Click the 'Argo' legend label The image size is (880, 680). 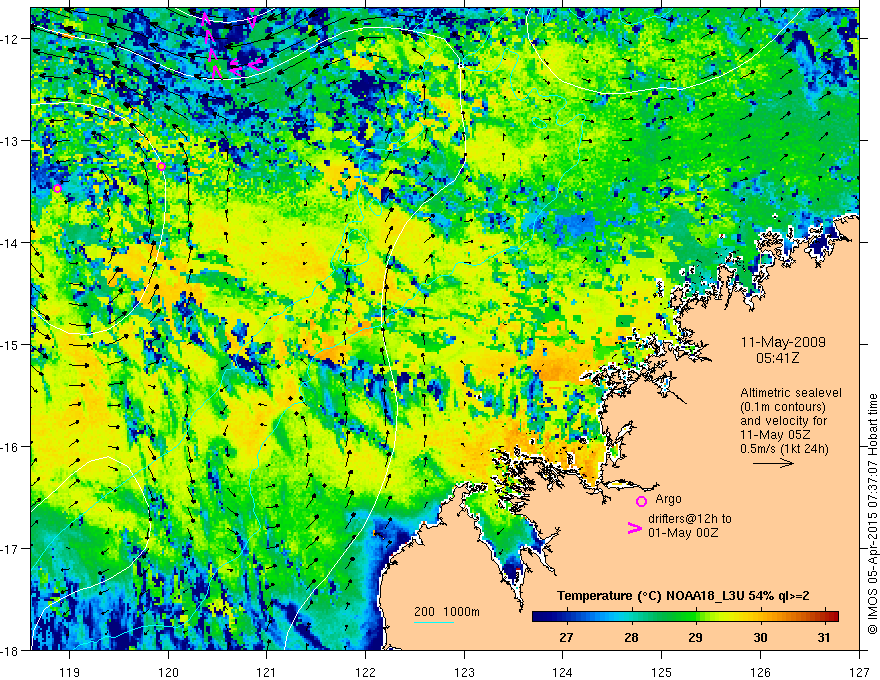click(668, 499)
